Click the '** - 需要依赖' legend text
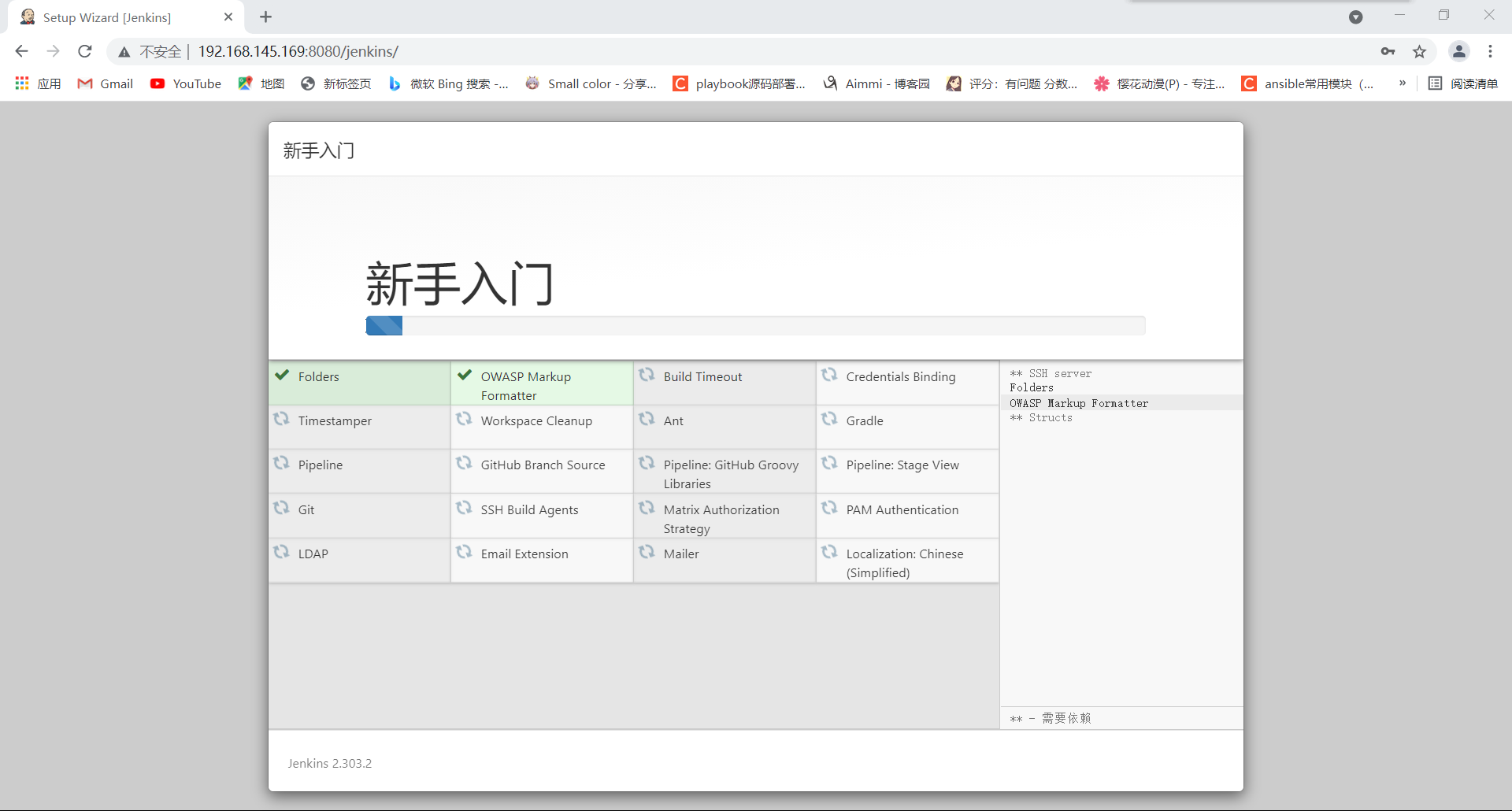 coord(1051,718)
